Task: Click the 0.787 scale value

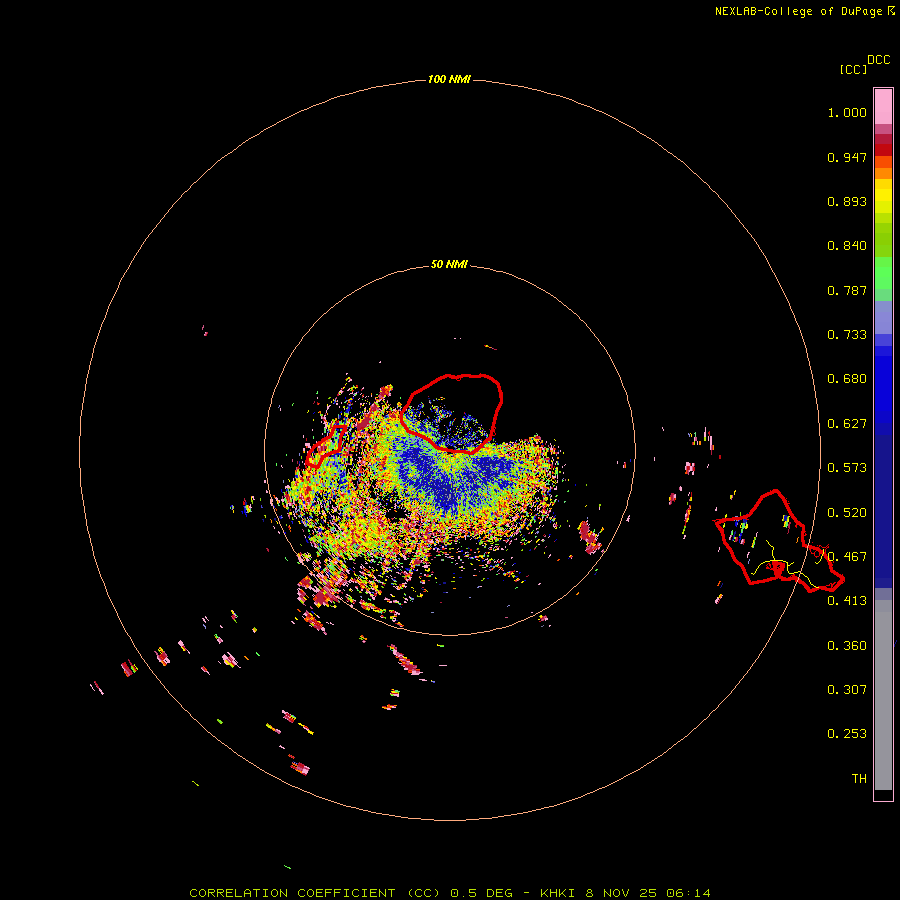Action: coord(847,290)
